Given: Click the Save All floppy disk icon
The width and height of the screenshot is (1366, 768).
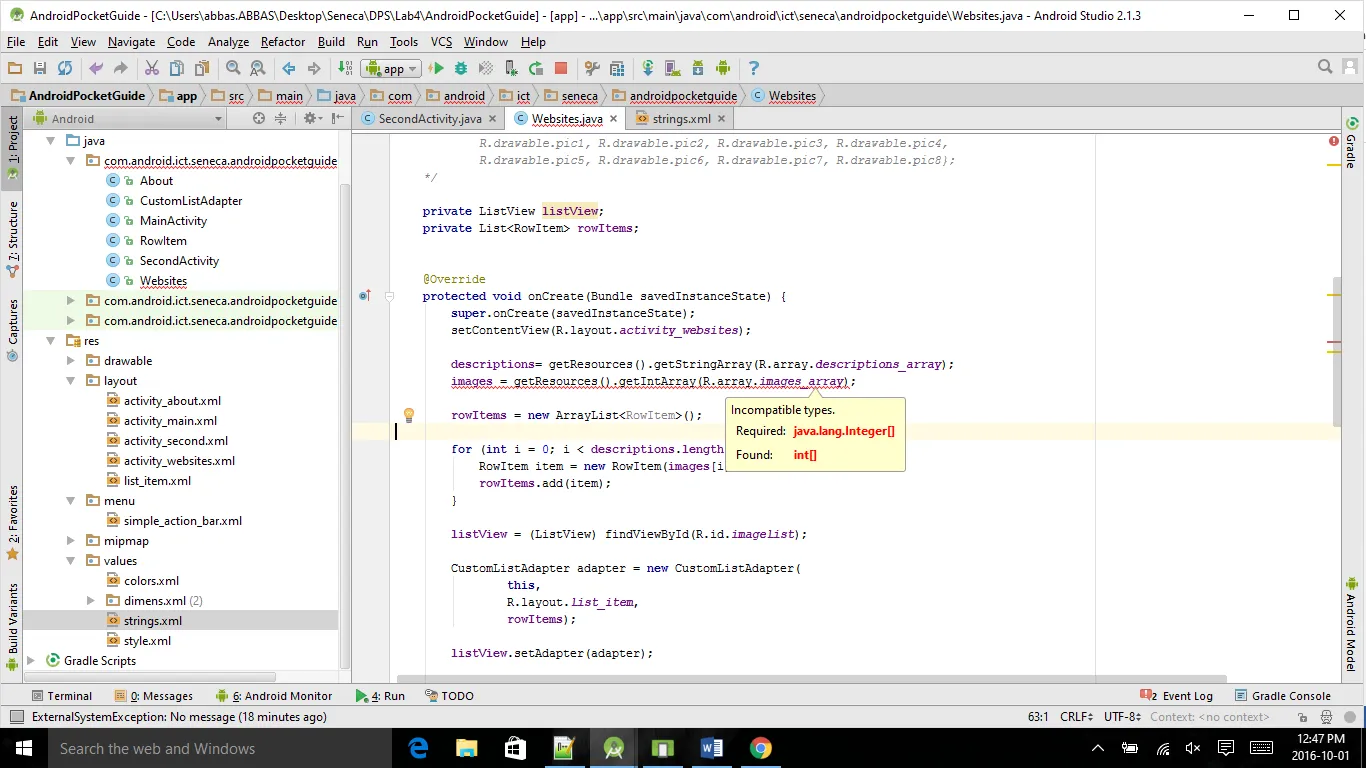Looking at the screenshot, I should pyautogui.click(x=40, y=68).
